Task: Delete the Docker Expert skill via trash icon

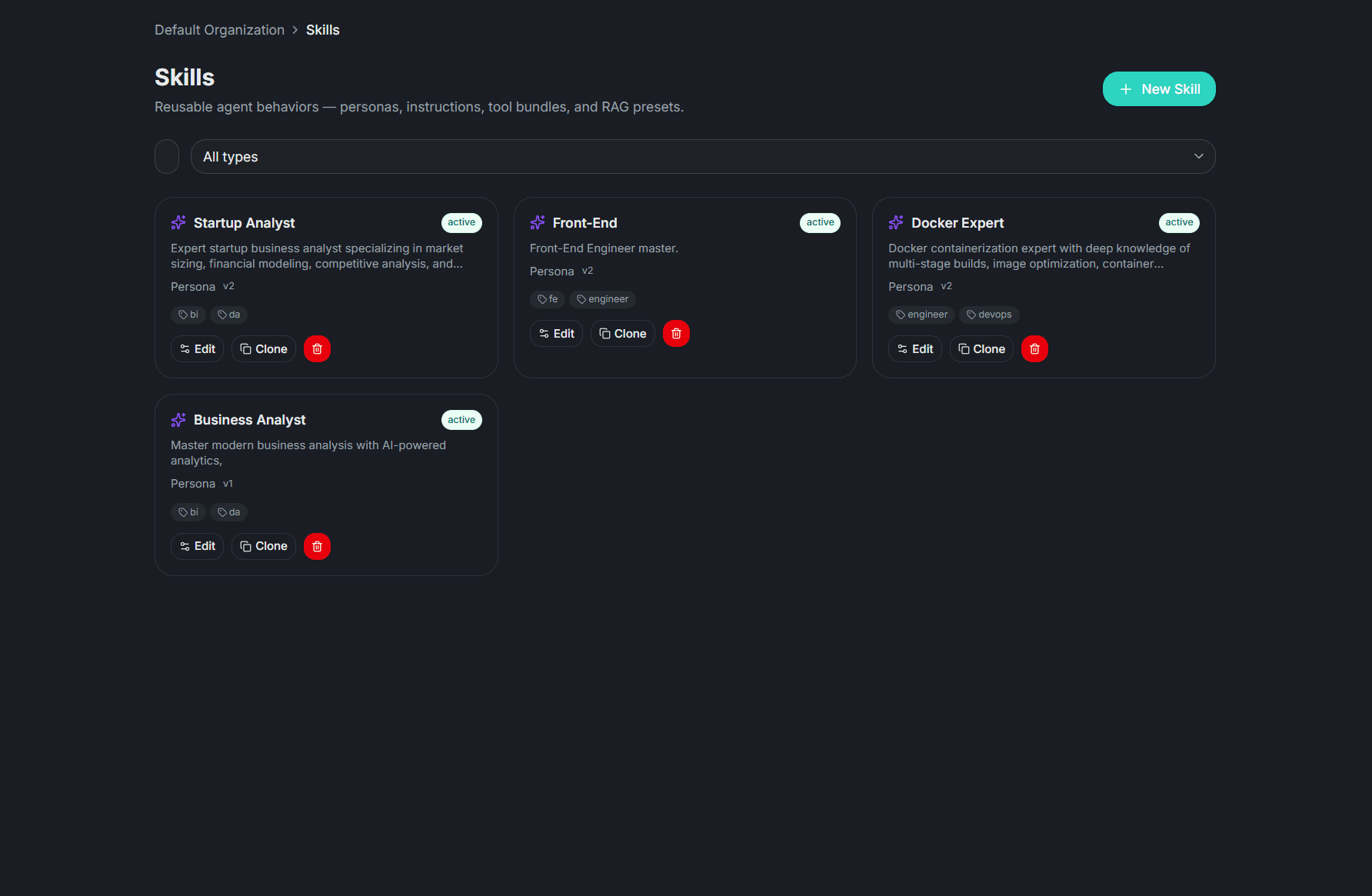Action: (1034, 348)
